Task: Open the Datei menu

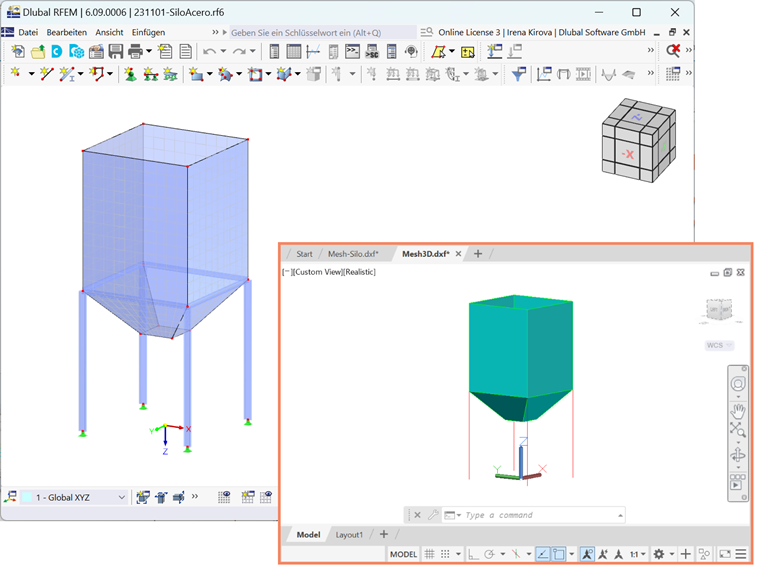Action: point(28,32)
